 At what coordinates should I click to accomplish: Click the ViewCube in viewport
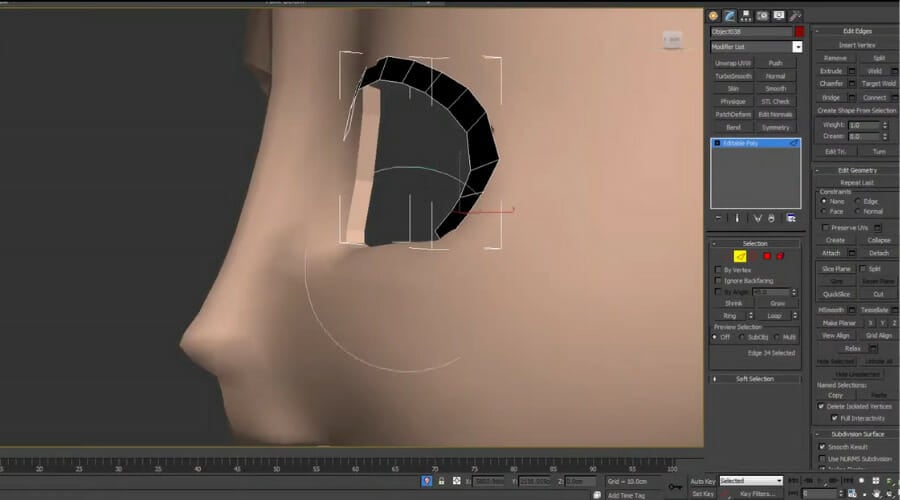point(673,39)
